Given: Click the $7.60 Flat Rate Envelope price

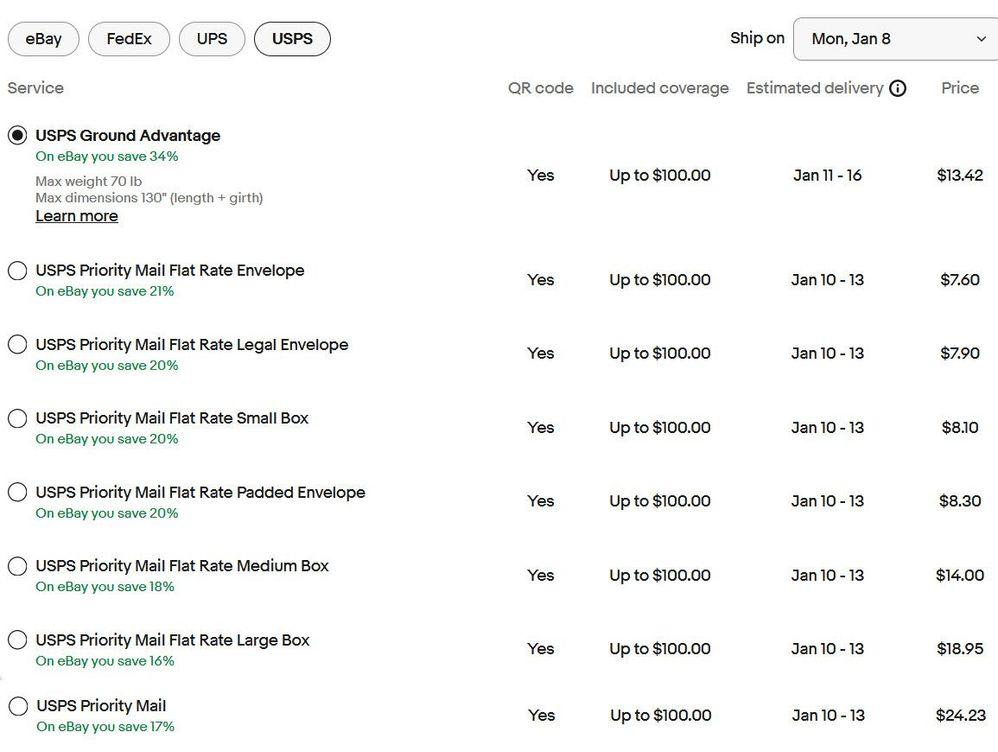Looking at the screenshot, I should pyautogui.click(x=960, y=280).
